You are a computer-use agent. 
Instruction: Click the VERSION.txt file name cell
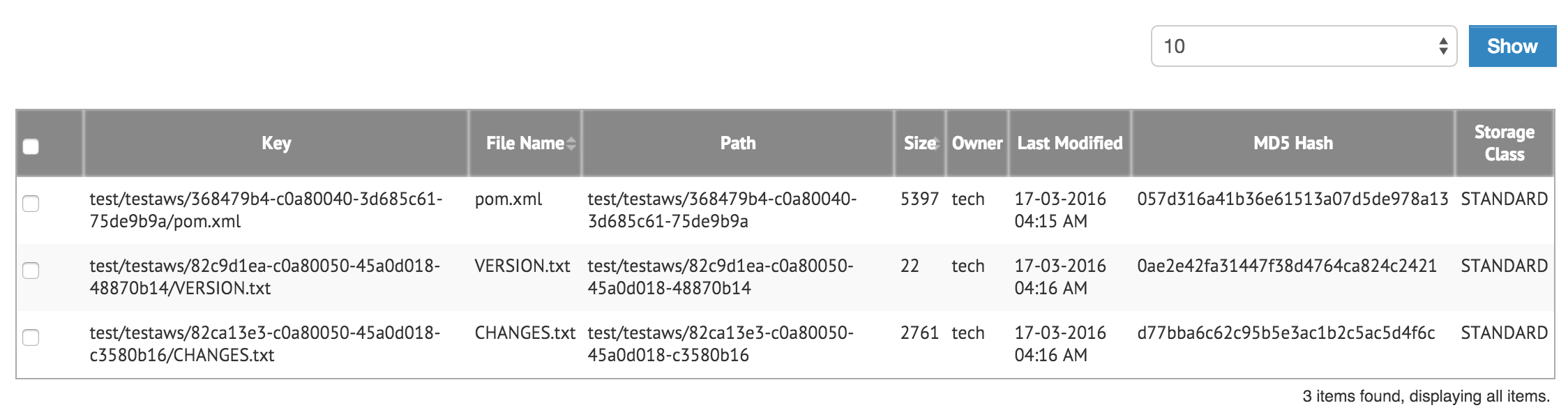(522, 266)
